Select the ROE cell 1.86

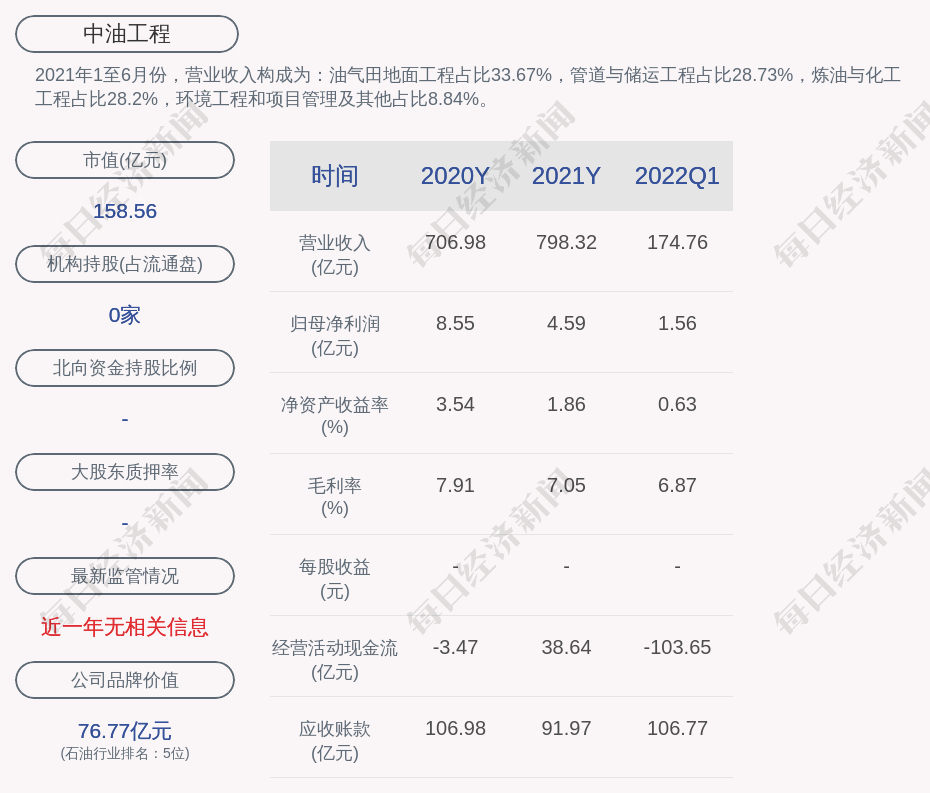[566, 405]
